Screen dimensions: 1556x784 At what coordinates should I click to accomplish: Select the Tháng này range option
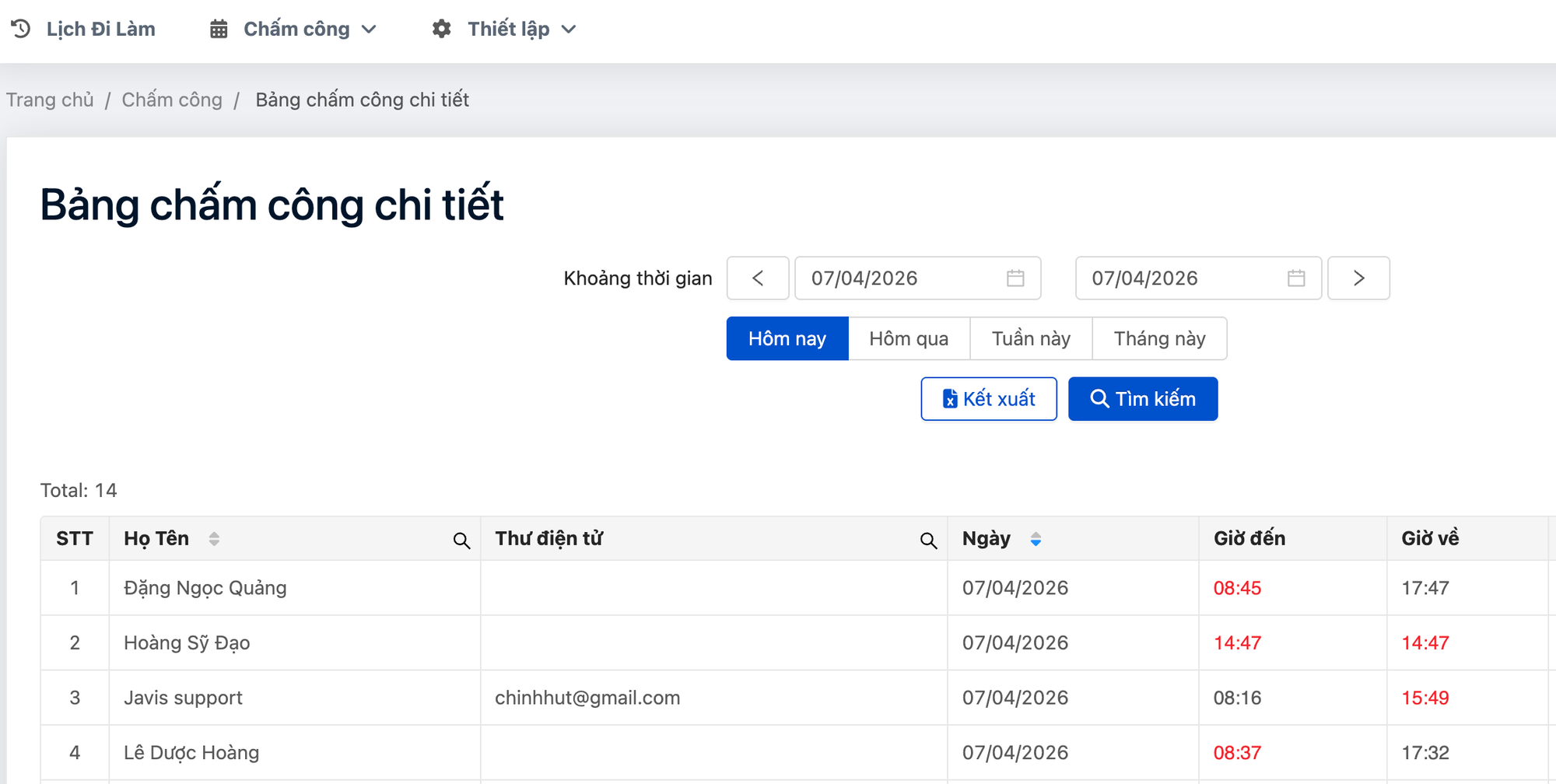[1159, 338]
